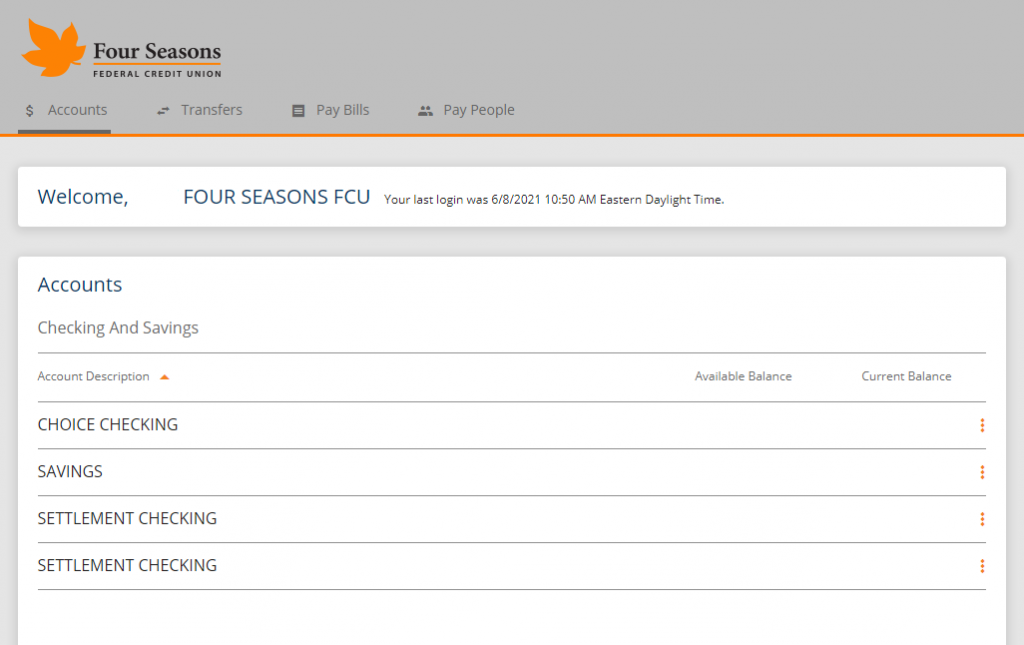Screen dimensions: 1024x645
Task: Click the orange maple leaf logo
Action: click(x=53, y=48)
